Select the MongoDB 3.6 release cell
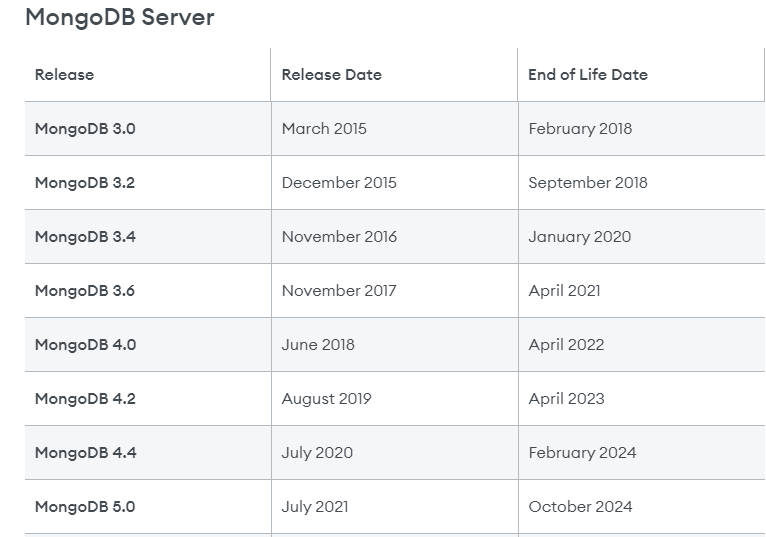Image resolution: width=766 pixels, height=537 pixels. coord(85,290)
